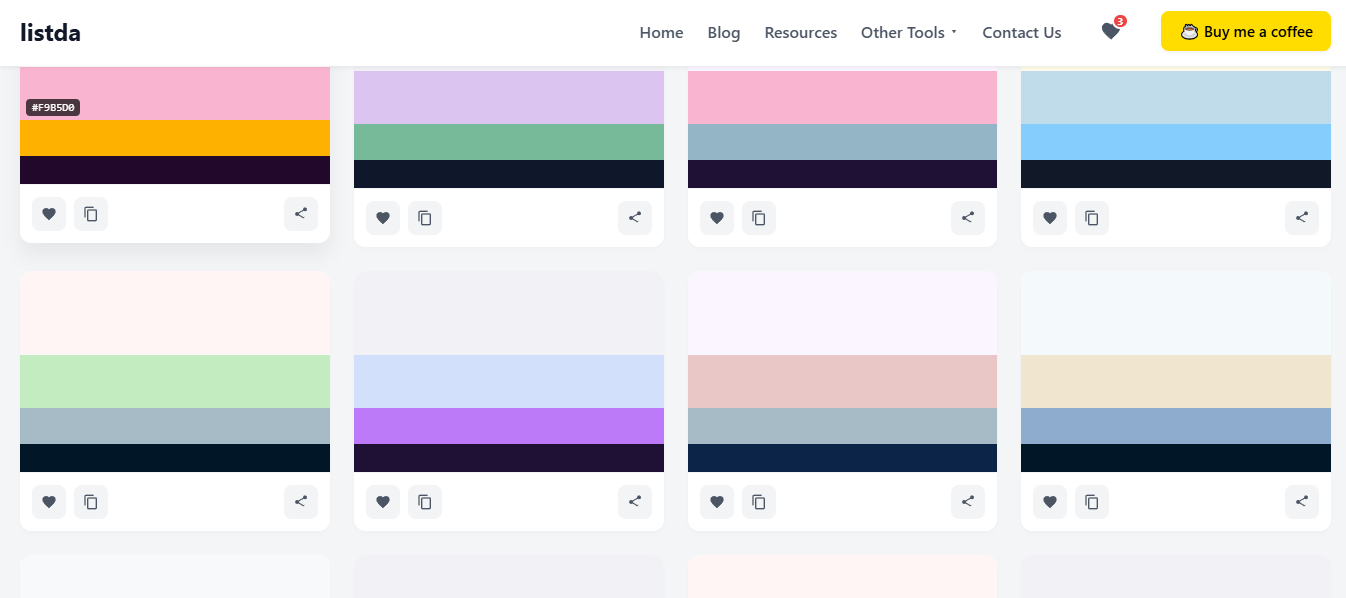Select the mint green color stripe
Screen dimensions: 1346x598
[x=175, y=381]
